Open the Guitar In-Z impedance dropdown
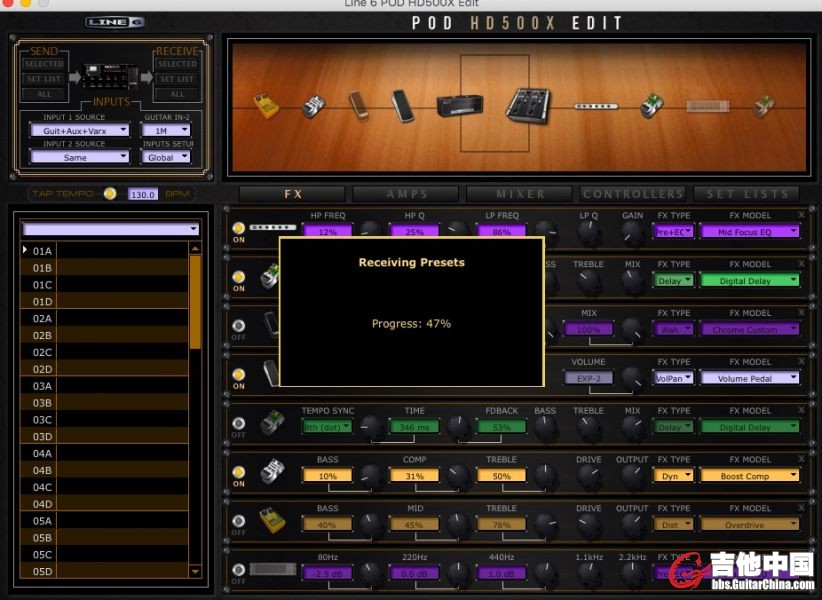Screen dimensions: 822x600 pyautogui.click(x=165, y=130)
